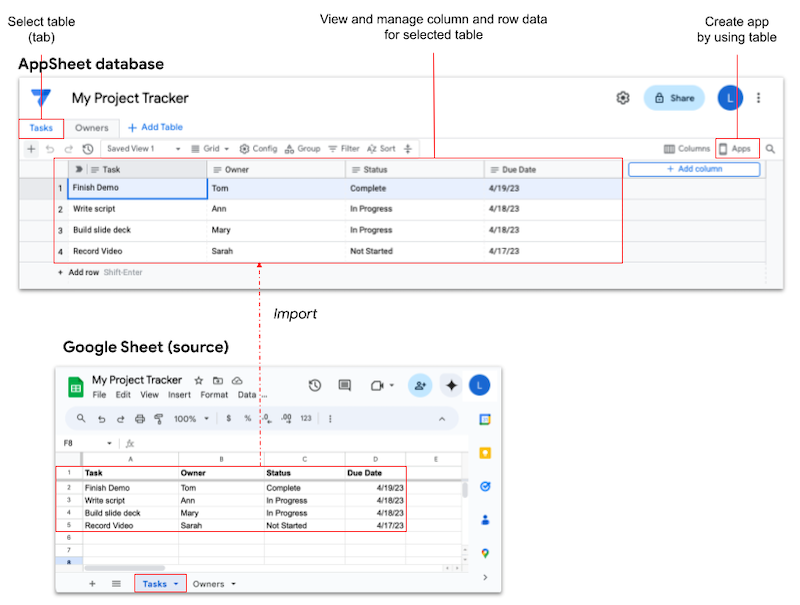This screenshot has width=800, height=605.
Task: Open Google Calendar side panel icon
Action: (485, 420)
